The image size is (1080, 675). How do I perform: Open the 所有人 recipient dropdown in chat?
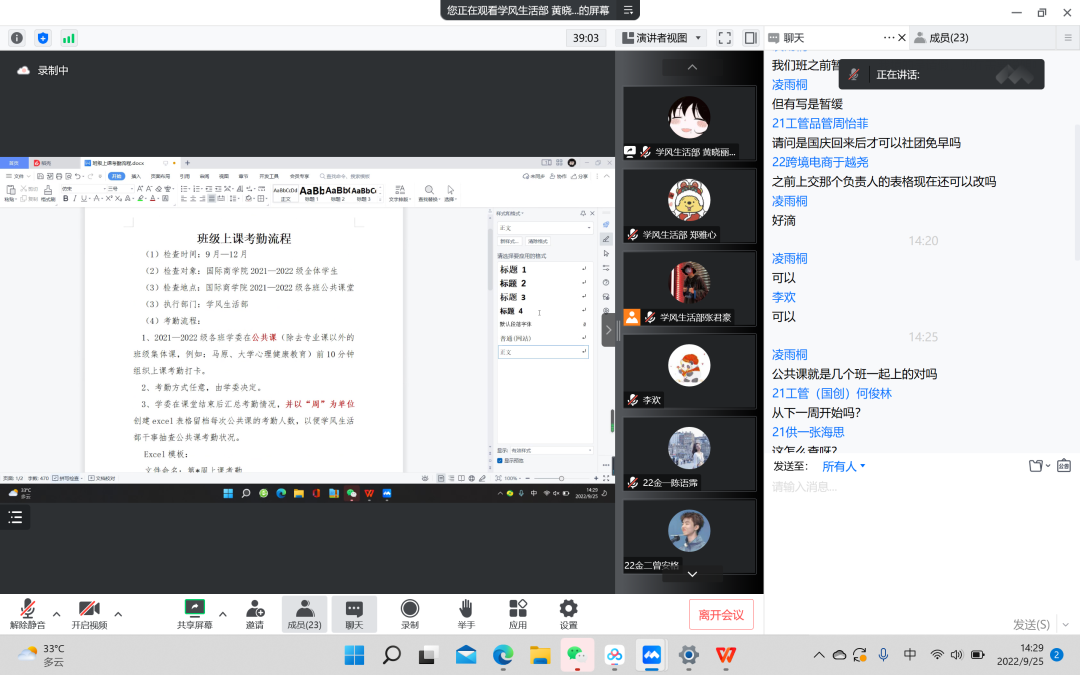click(842, 465)
